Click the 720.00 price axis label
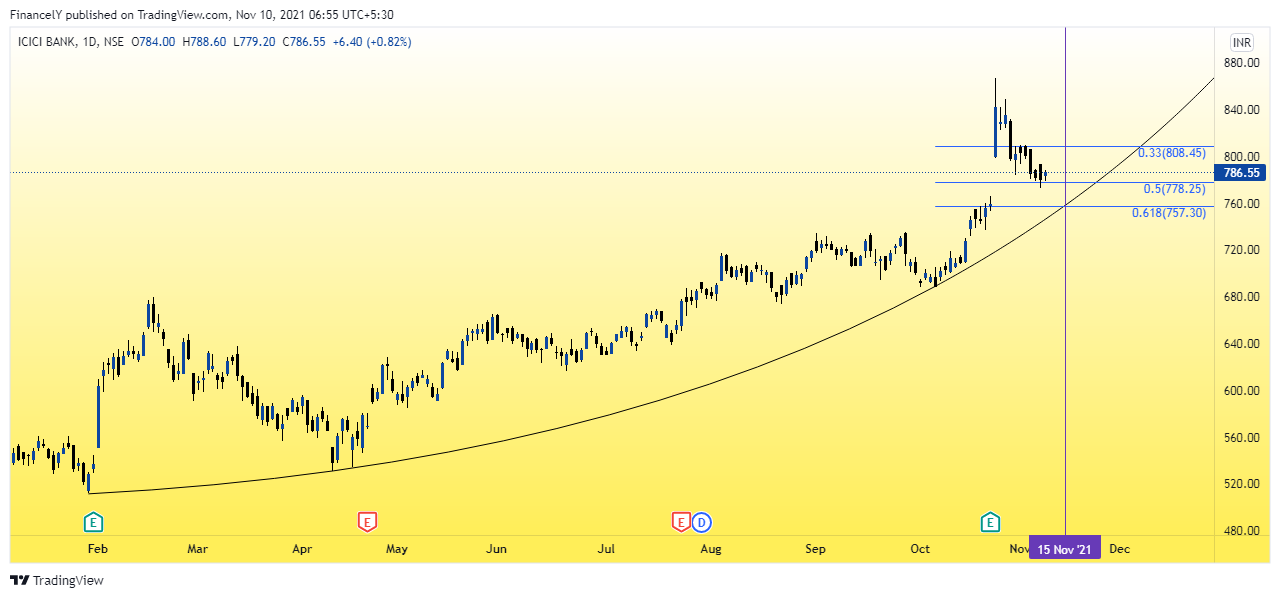The height and width of the screenshot is (598, 1280). coord(1240,250)
